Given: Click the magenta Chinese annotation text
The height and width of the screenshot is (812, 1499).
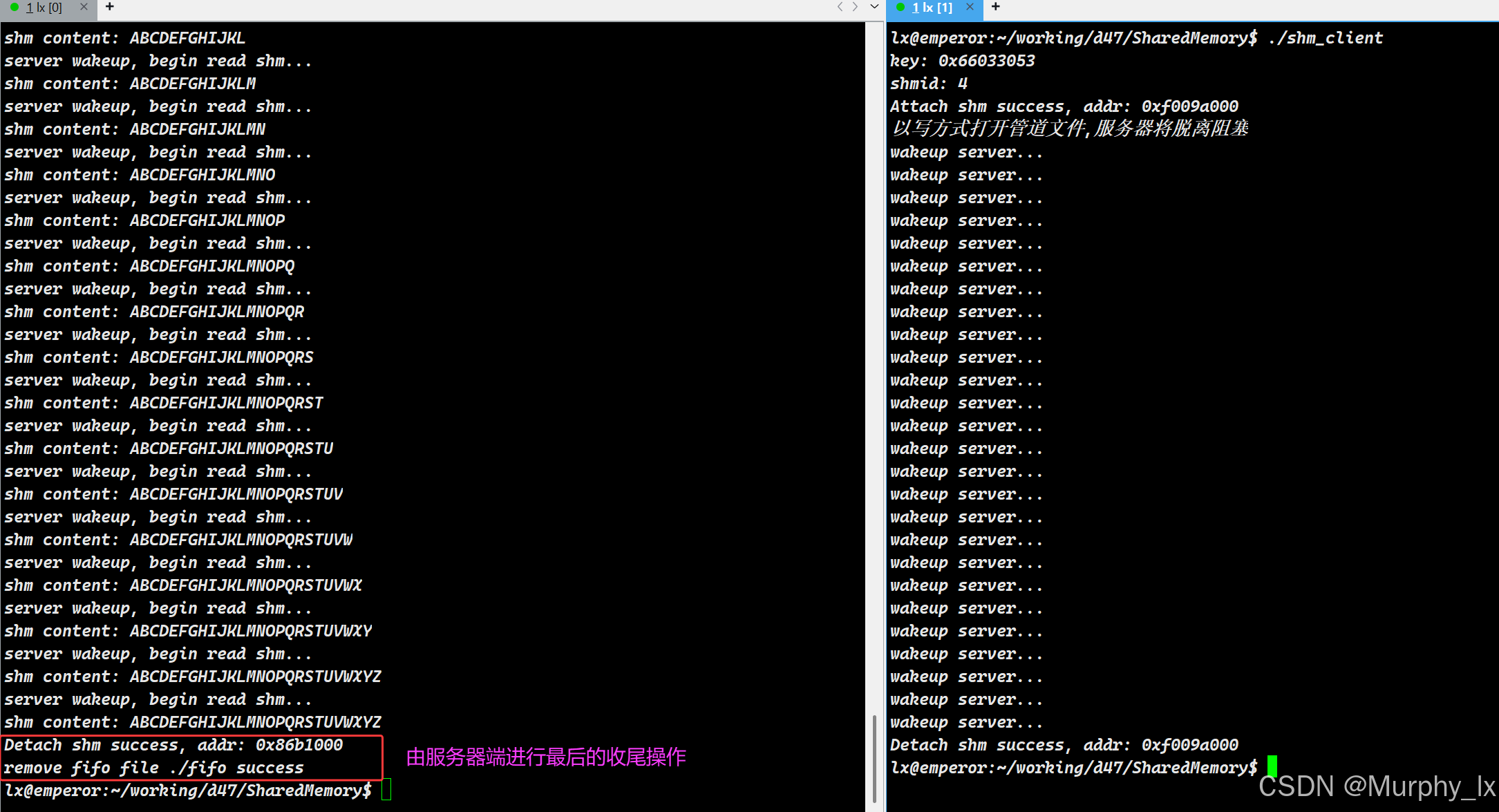Looking at the screenshot, I should pyautogui.click(x=545, y=757).
